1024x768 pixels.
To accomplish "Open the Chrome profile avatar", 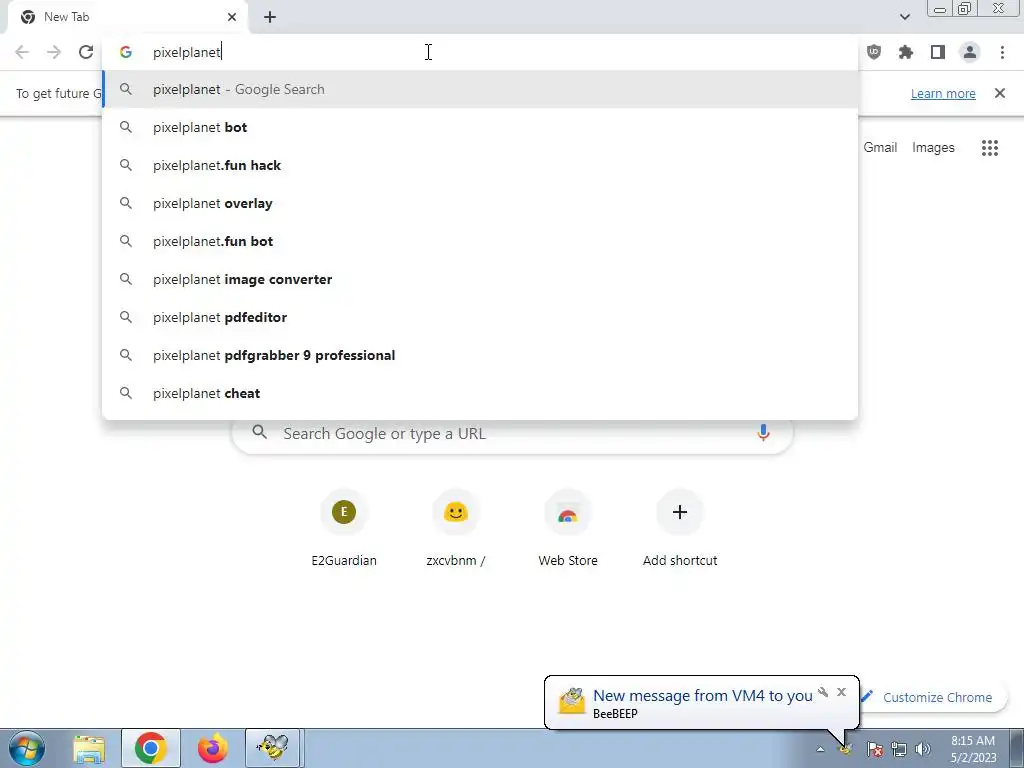I will click(970, 52).
